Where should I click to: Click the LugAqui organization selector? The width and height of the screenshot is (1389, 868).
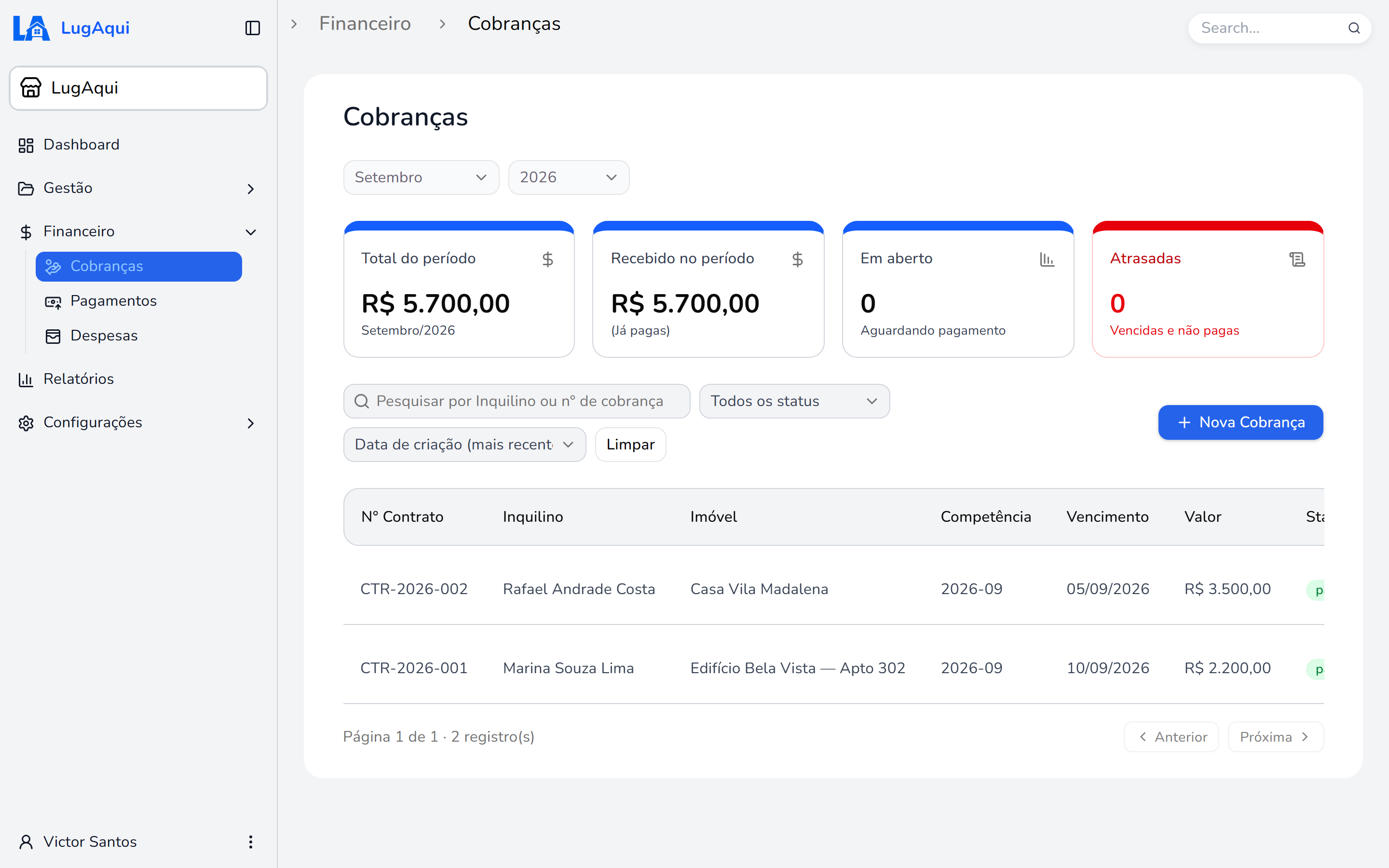click(138, 88)
